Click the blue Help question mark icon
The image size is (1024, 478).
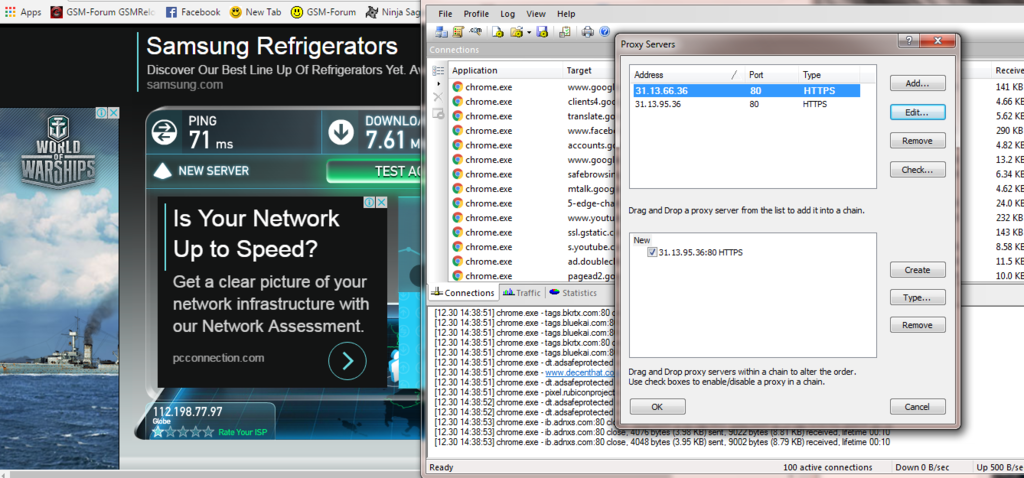pyautogui.click(x=605, y=31)
